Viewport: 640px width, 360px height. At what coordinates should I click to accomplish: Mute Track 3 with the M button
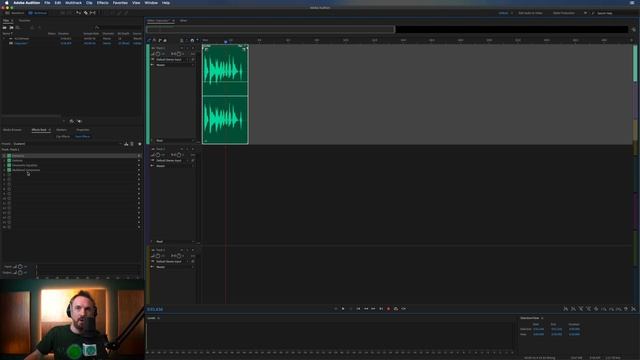(x=182, y=250)
